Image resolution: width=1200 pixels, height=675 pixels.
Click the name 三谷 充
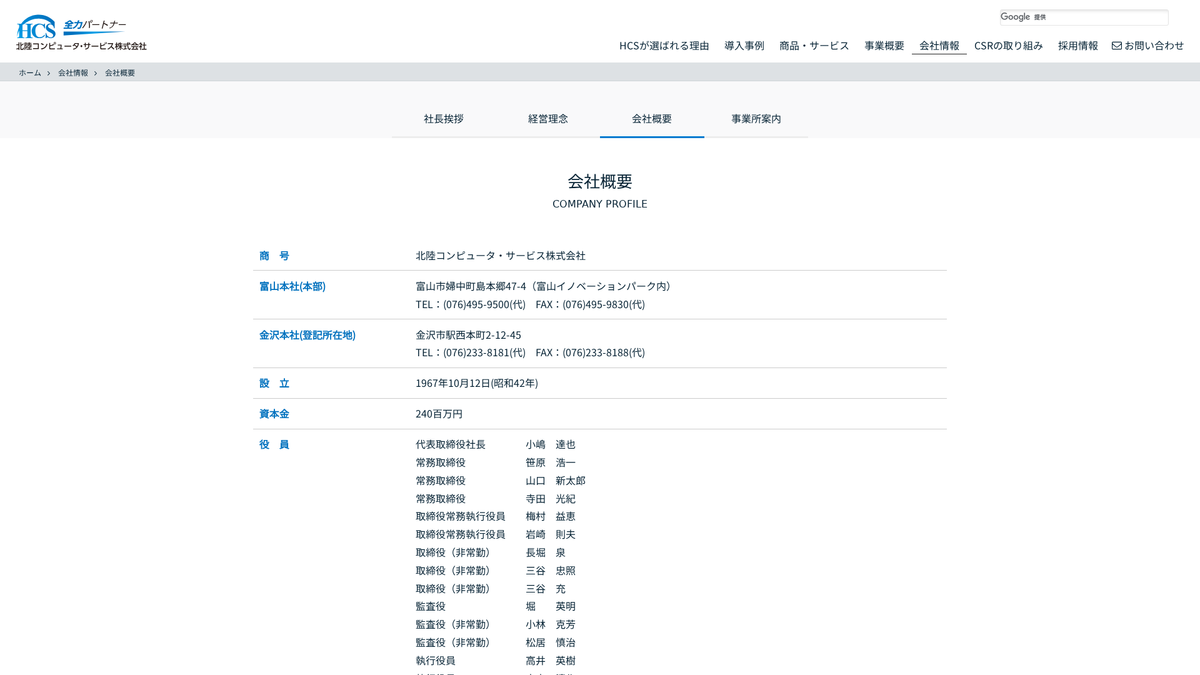(546, 588)
